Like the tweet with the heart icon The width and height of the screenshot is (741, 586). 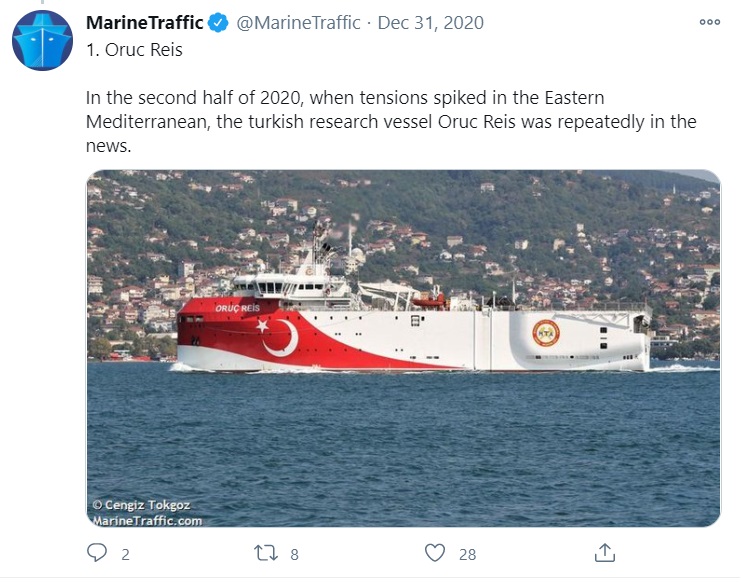[434, 552]
